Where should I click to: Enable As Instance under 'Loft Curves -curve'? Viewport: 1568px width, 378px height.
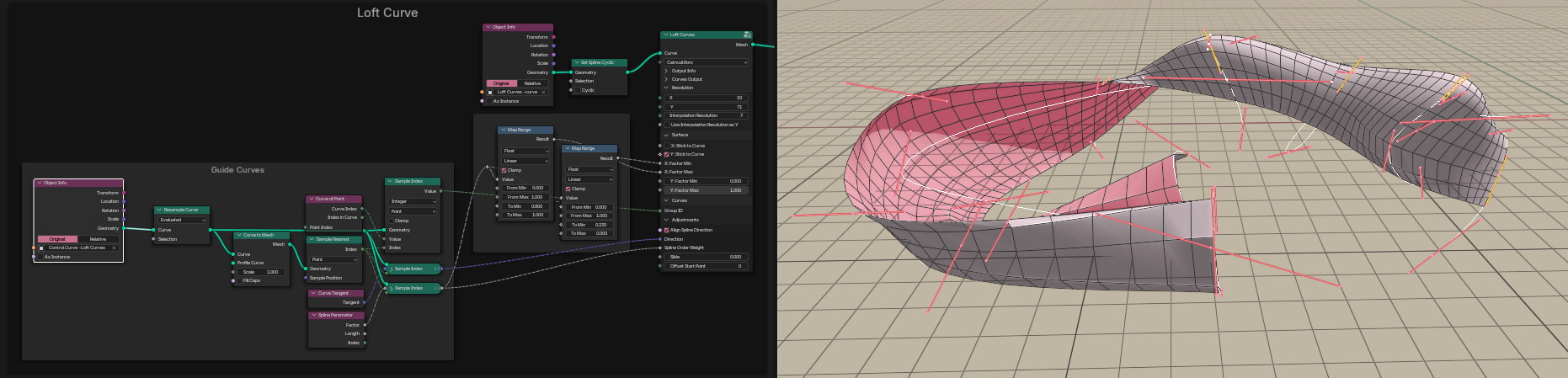pyautogui.click(x=490, y=101)
